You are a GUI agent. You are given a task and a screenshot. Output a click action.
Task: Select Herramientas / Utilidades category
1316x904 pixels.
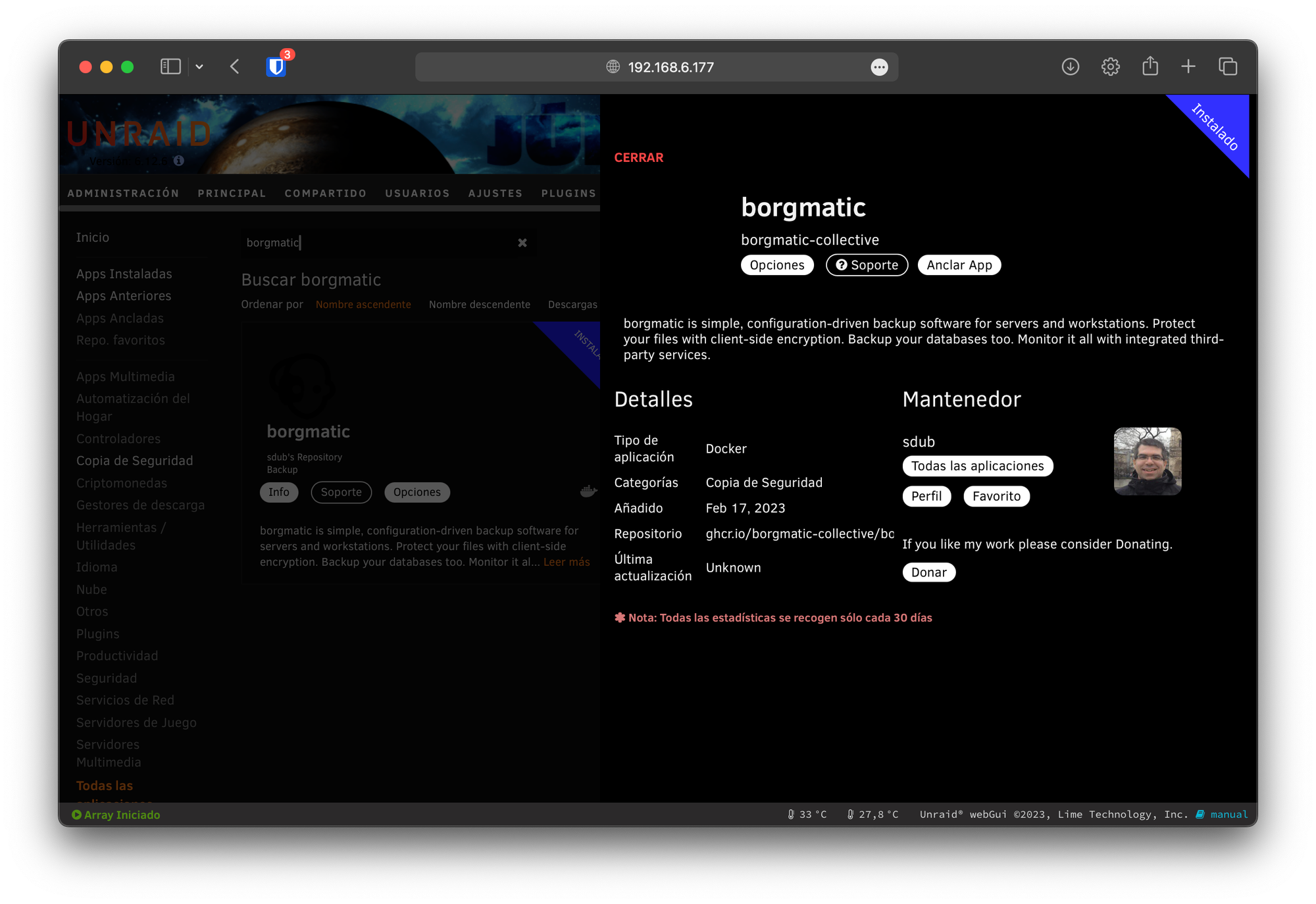coord(121,536)
